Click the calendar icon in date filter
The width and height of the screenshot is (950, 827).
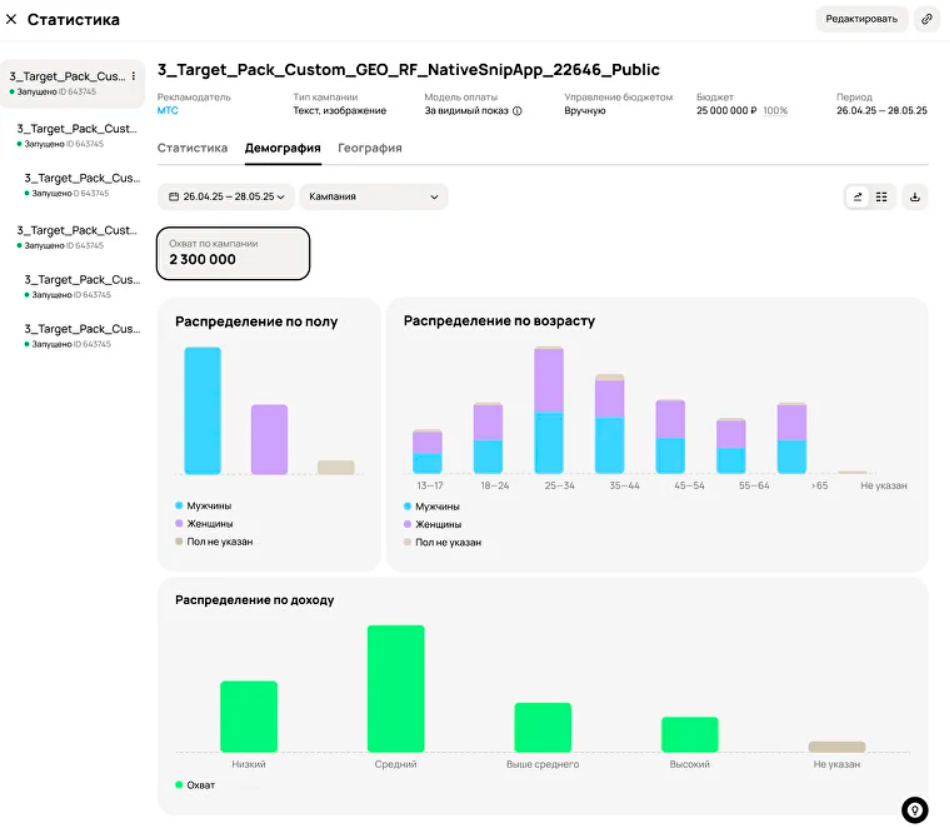[x=174, y=197]
